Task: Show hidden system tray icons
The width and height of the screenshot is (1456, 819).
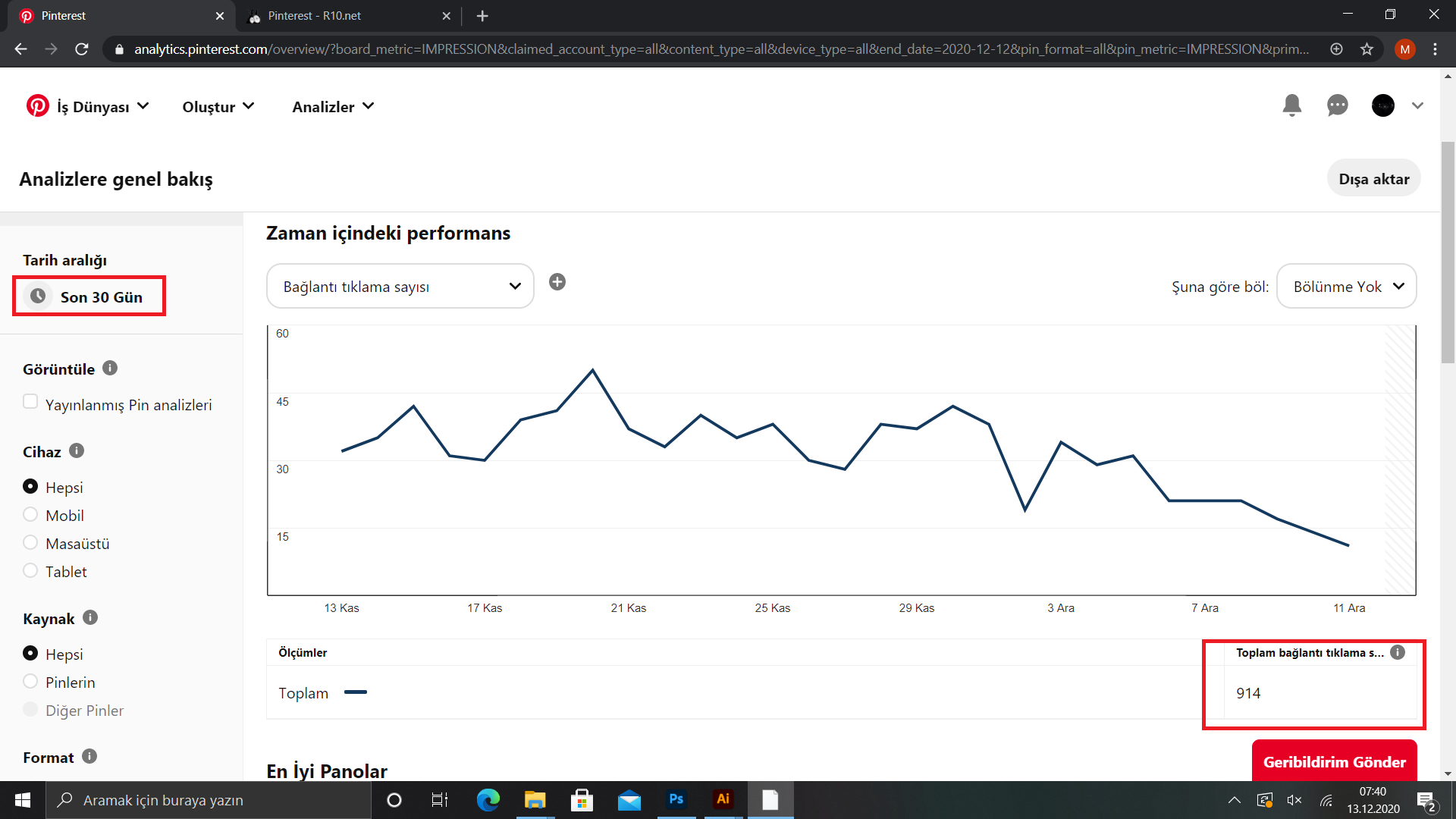Action: (x=1235, y=800)
